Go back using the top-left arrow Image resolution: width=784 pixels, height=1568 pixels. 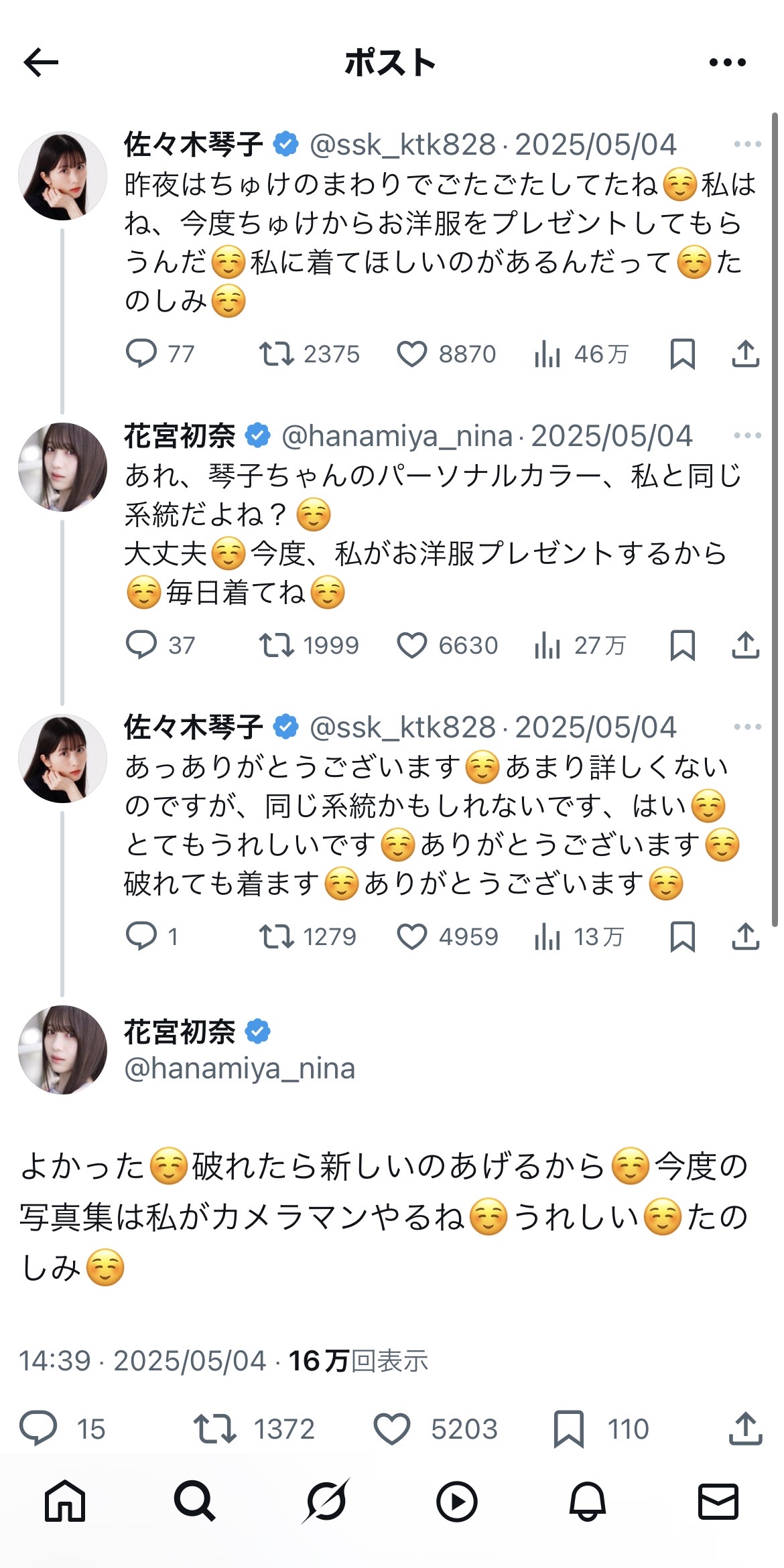(x=42, y=63)
